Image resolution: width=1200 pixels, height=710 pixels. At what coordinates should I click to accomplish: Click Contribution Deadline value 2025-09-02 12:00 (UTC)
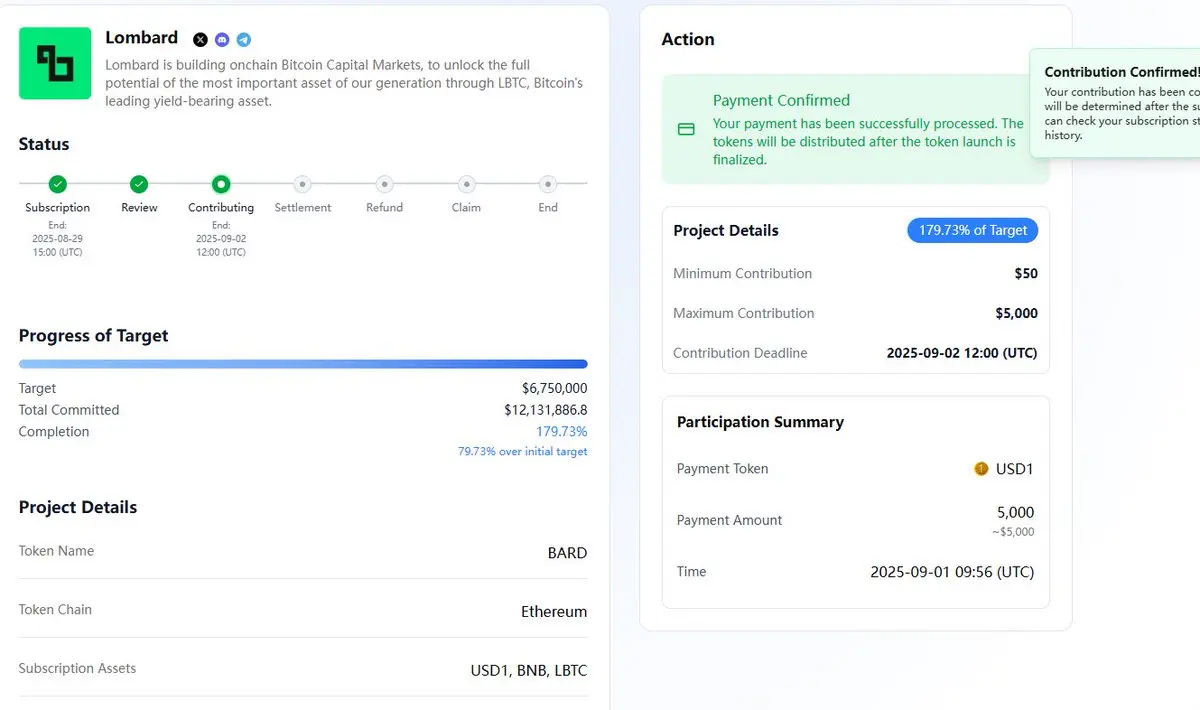click(x=962, y=353)
